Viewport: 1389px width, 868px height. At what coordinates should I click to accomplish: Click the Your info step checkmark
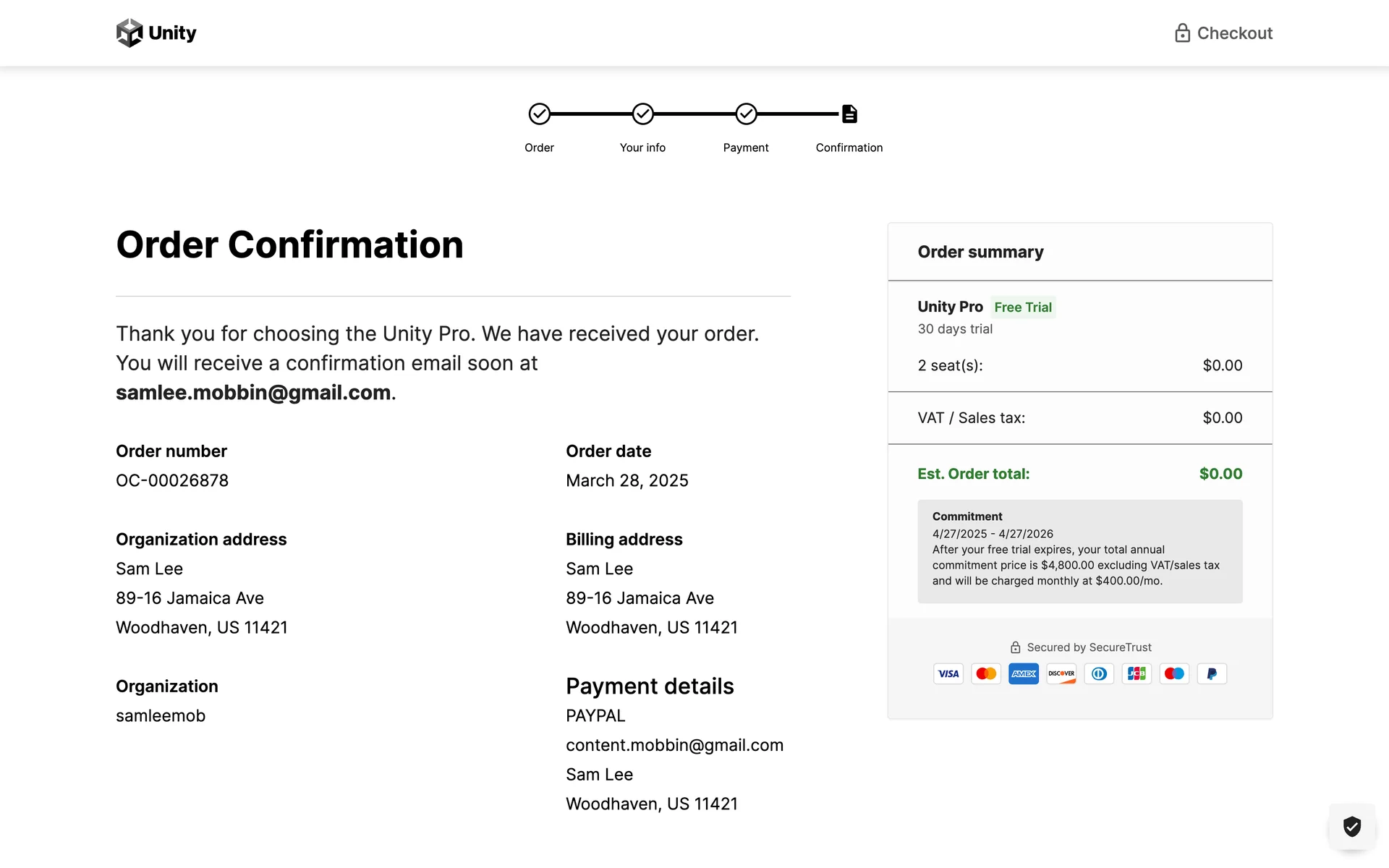click(x=642, y=114)
